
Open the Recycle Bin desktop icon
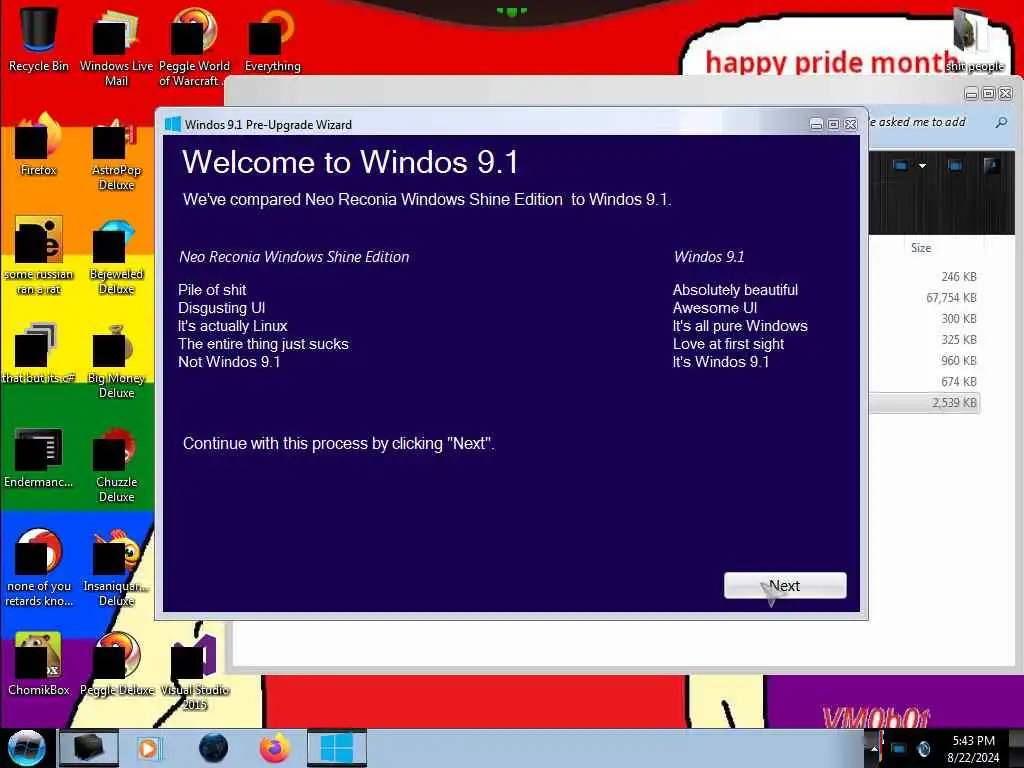(39, 39)
